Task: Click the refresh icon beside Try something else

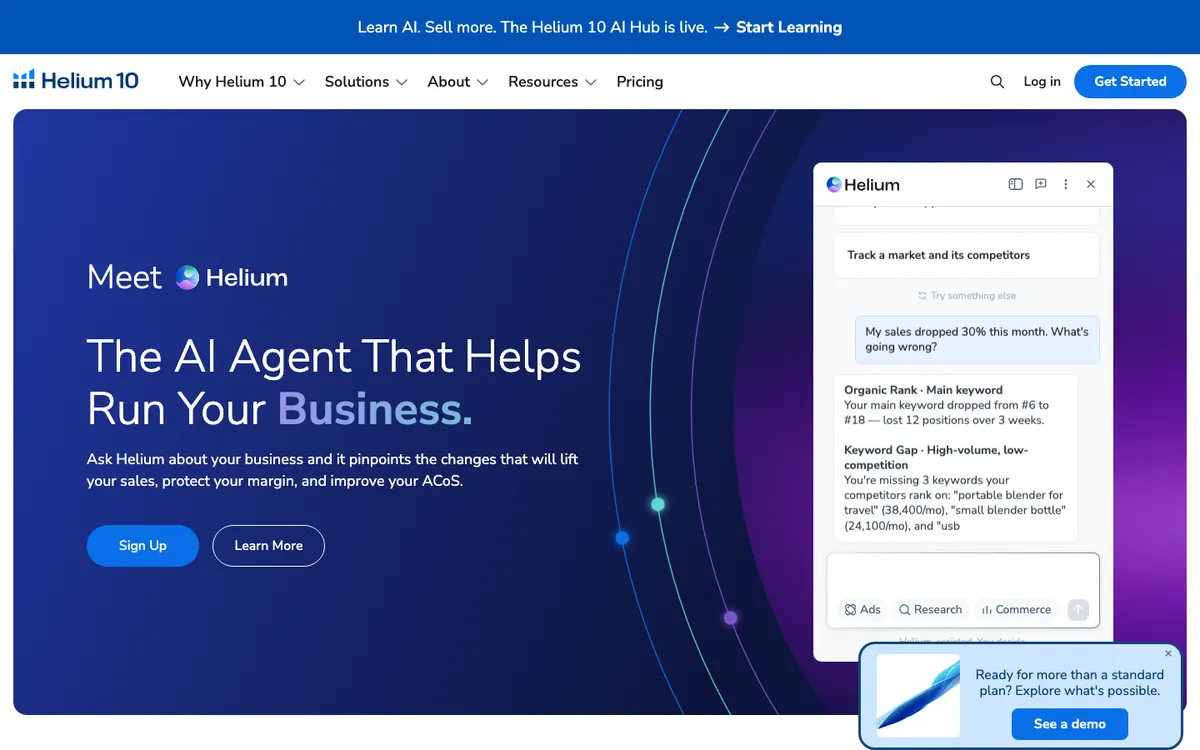Action: [x=923, y=296]
